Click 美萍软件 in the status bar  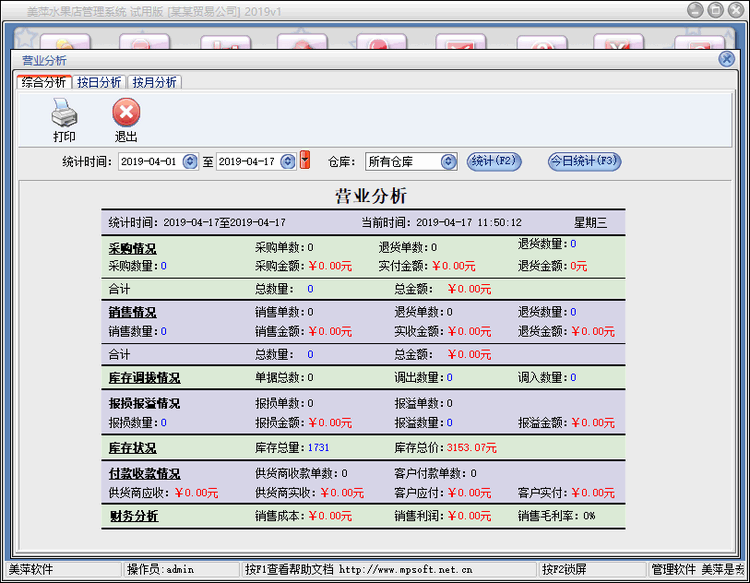coord(31,569)
